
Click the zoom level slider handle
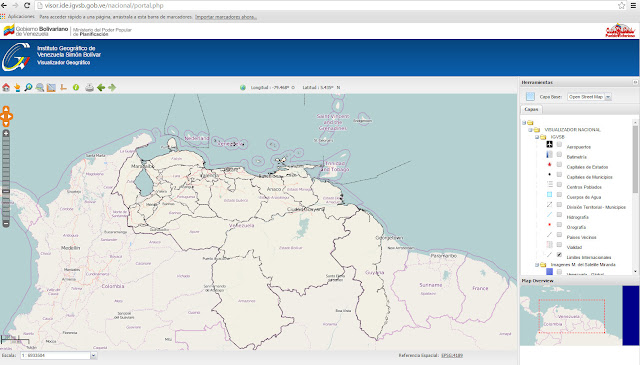click(6, 191)
